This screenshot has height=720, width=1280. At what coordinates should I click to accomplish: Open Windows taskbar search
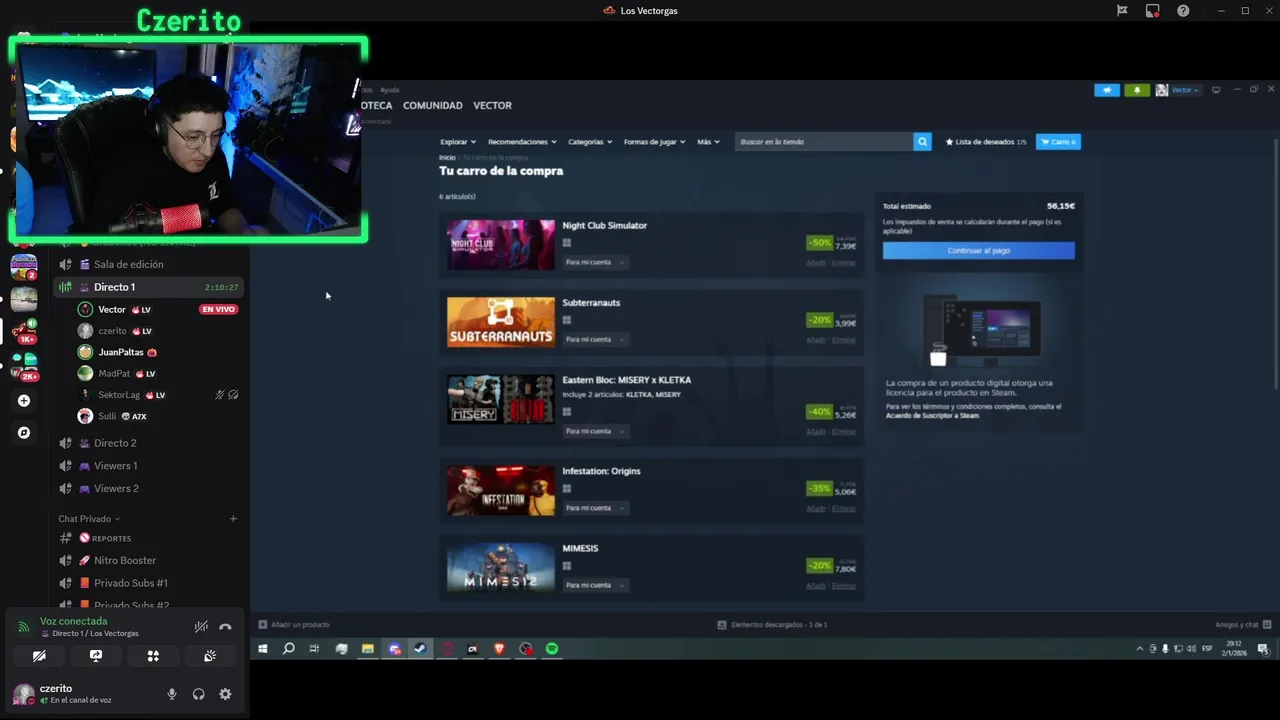point(289,649)
